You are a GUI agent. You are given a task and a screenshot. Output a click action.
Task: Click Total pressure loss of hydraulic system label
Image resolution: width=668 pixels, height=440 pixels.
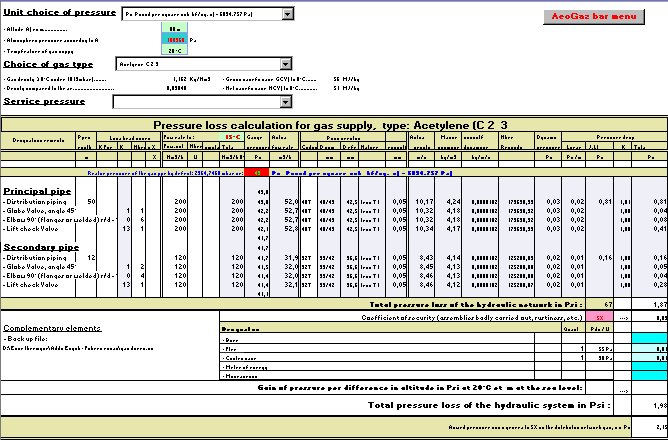[489, 405]
